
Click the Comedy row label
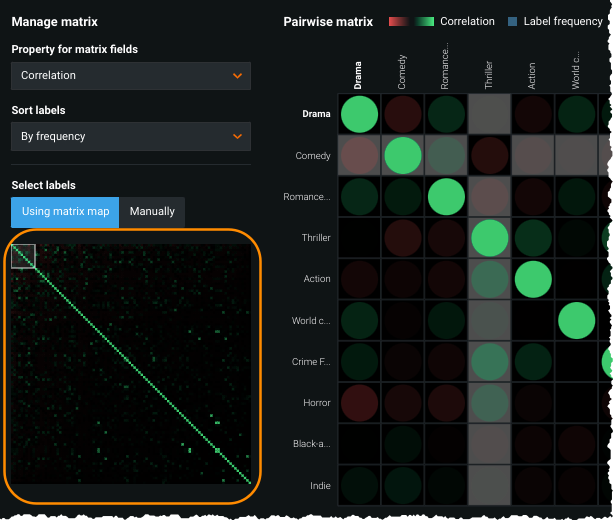point(313,156)
